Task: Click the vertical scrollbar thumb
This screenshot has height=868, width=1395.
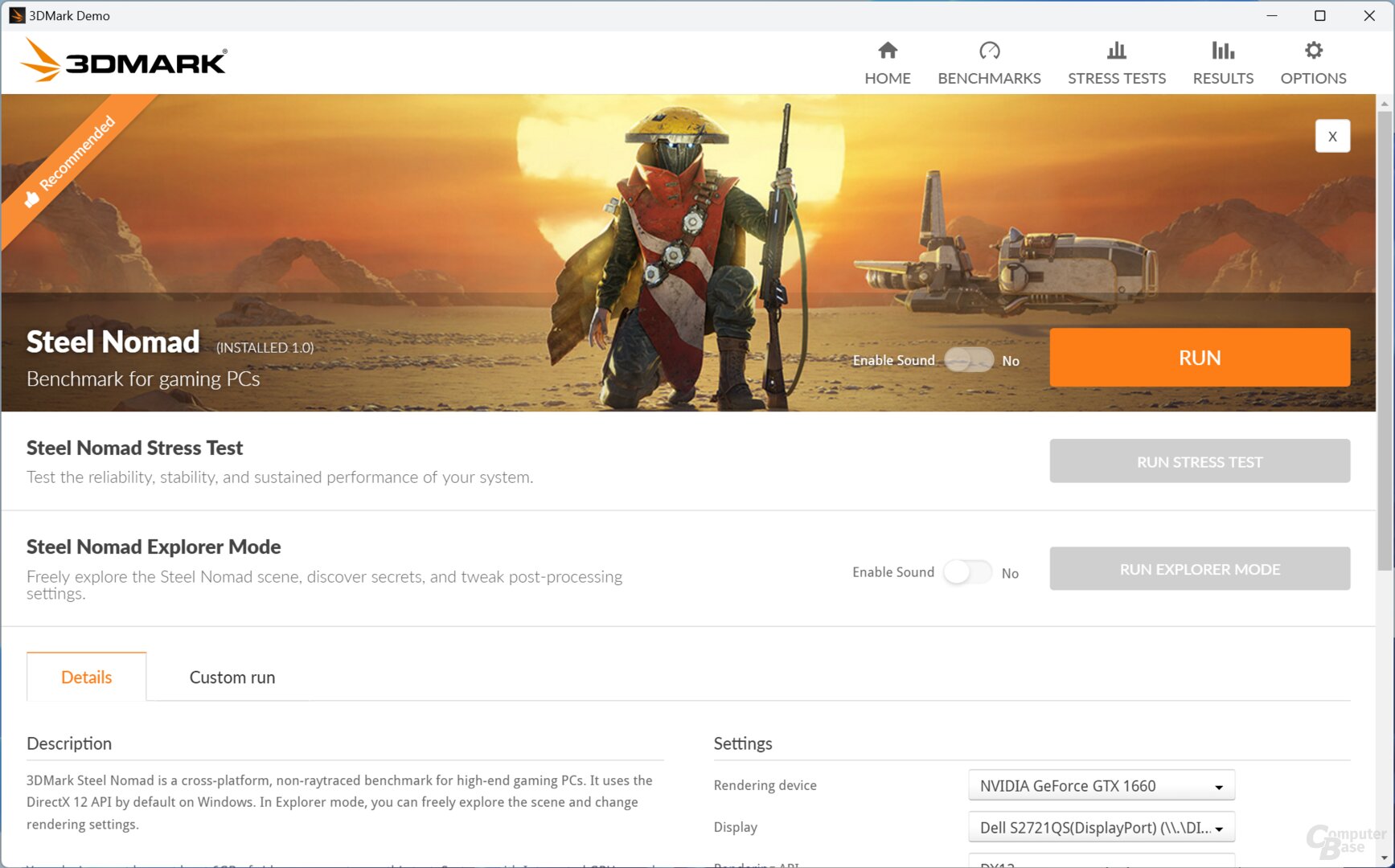Action: (x=1385, y=341)
